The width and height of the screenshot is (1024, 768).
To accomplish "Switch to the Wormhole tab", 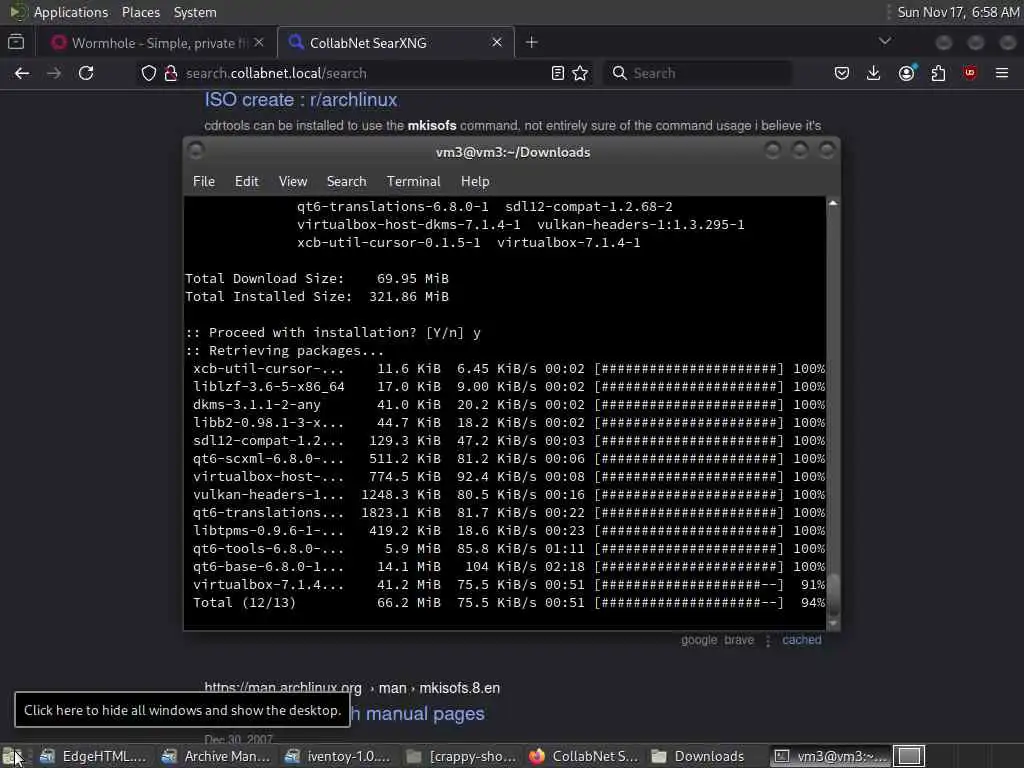I will [x=159, y=42].
